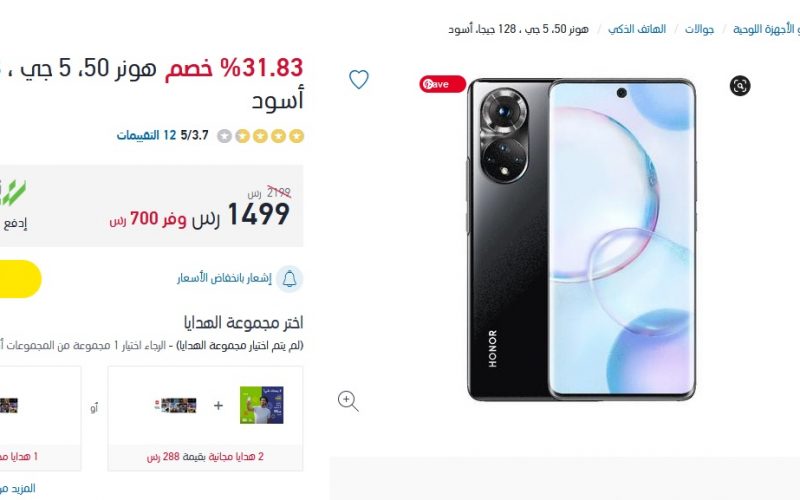Select the 1 free gift bundle option

40,418
